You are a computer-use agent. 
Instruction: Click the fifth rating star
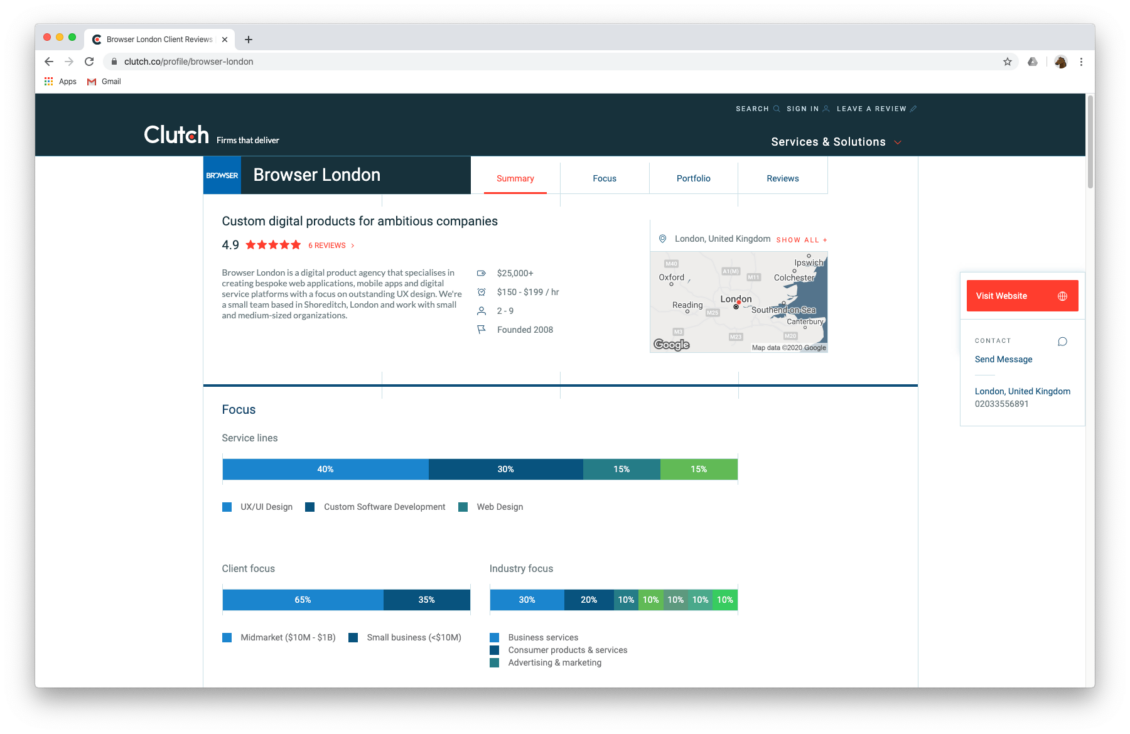pyautogui.click(x=294, y=244)
